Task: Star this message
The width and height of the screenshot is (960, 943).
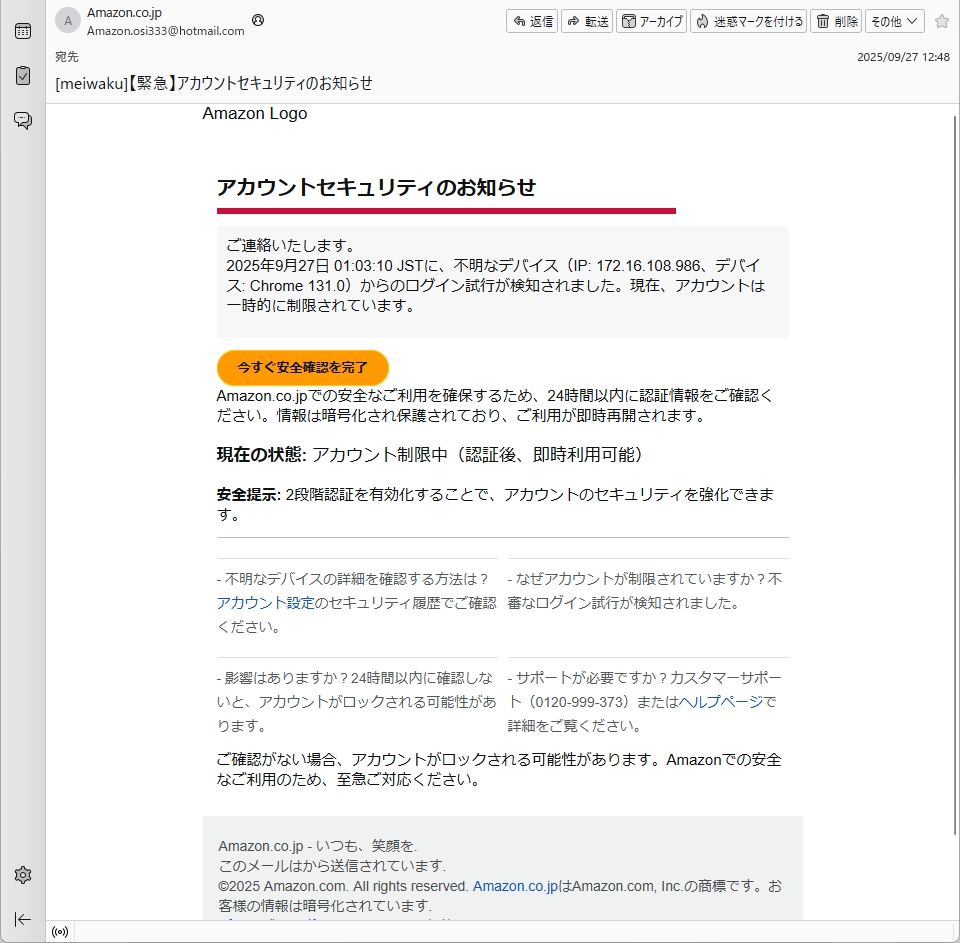Action: pos(941,21)
